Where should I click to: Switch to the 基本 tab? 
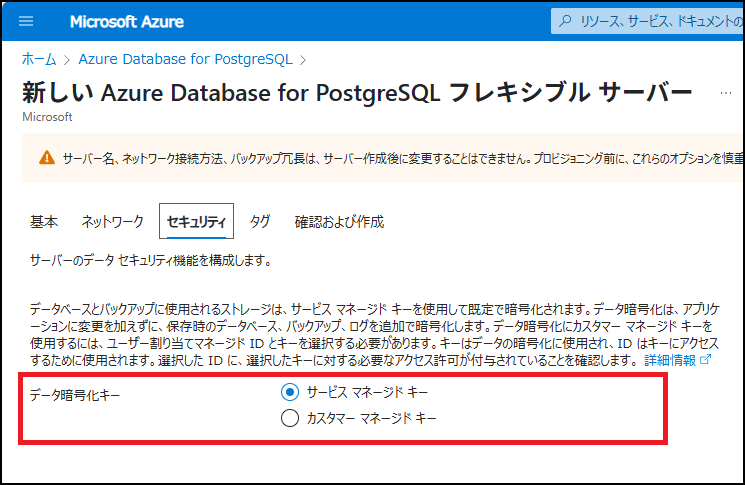[x=44, y=221]
